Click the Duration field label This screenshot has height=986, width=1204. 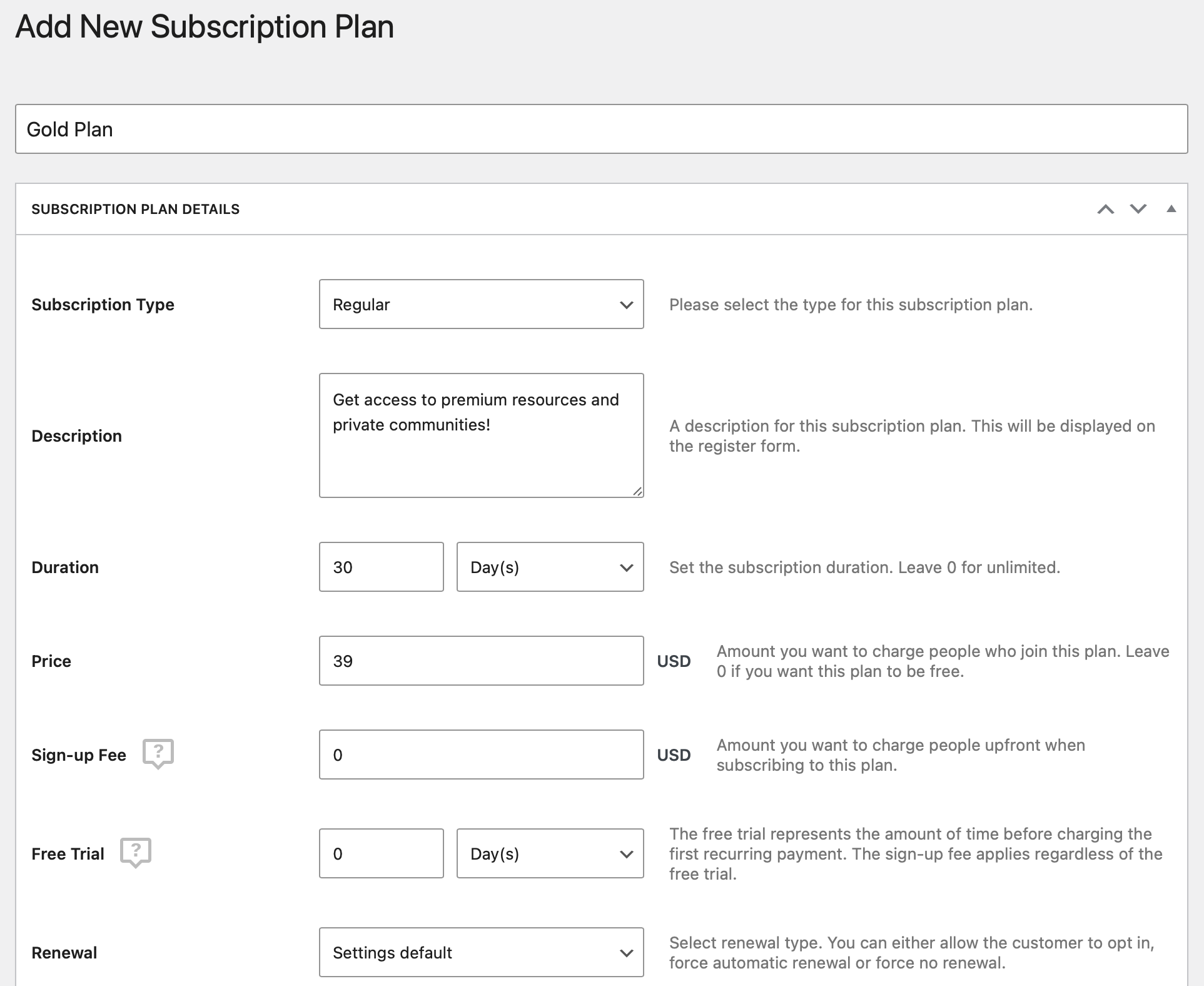click(65, 567)
